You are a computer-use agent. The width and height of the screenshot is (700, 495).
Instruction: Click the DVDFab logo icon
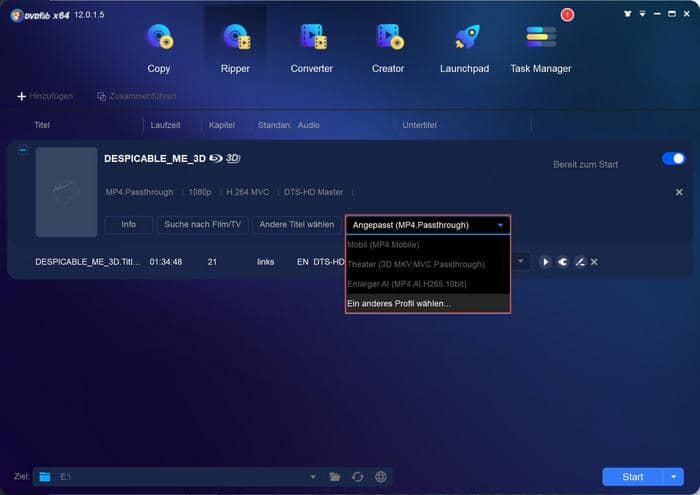(x=17, y=16)
